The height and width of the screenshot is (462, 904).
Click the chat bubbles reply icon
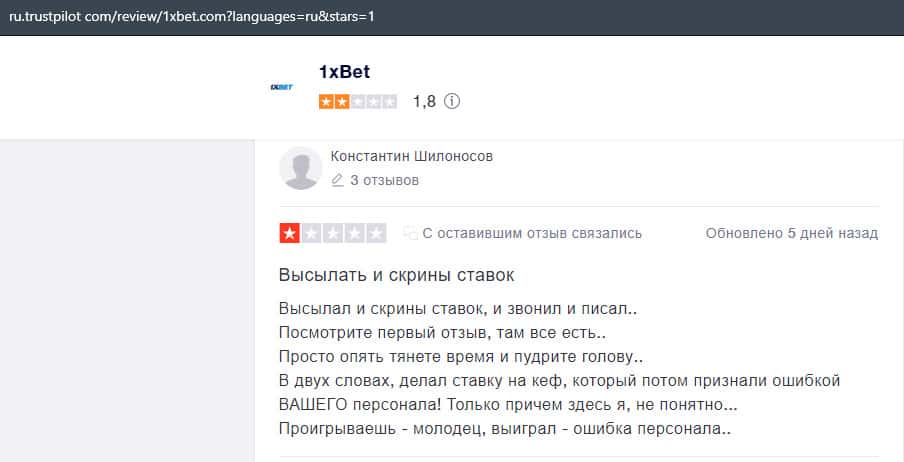pos(409,233)
